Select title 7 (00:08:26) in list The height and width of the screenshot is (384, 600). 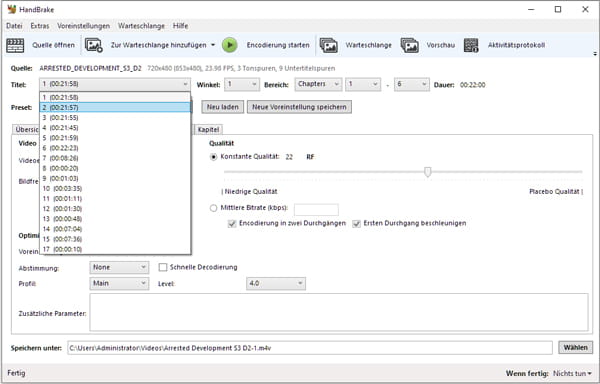coord(115,158)
